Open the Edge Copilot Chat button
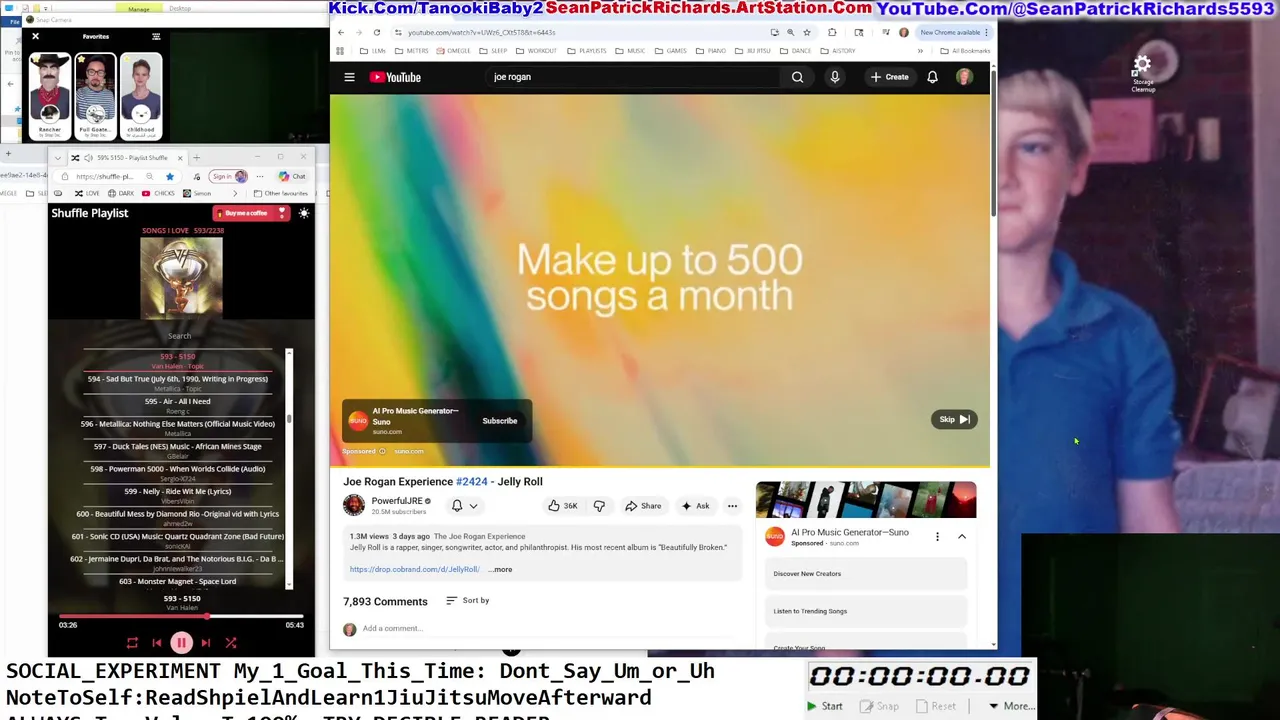Screen dimensions: 1280x720 (293, 176)
